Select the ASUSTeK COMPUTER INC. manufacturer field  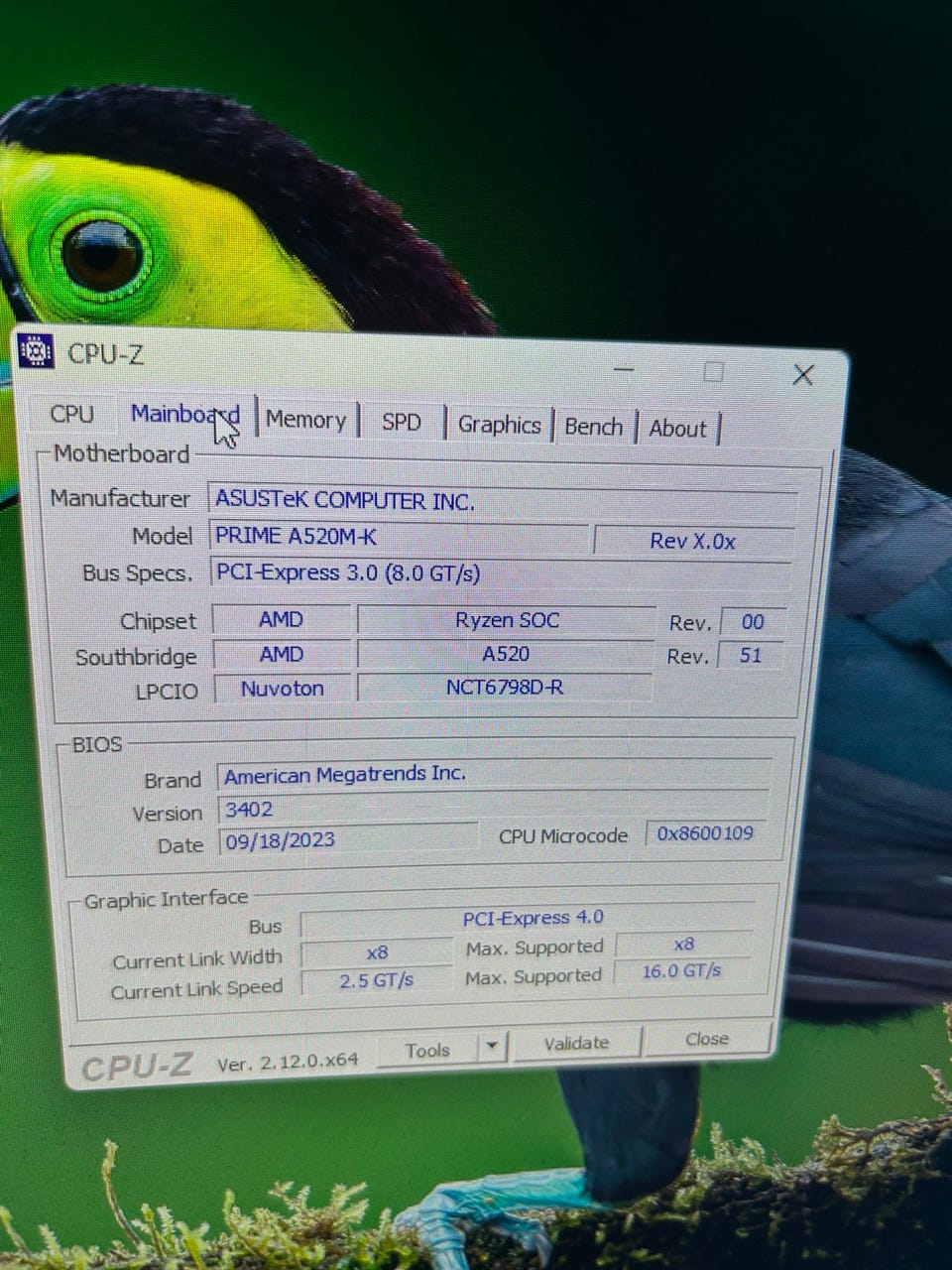pyautogui.click(x=504, y=501)
